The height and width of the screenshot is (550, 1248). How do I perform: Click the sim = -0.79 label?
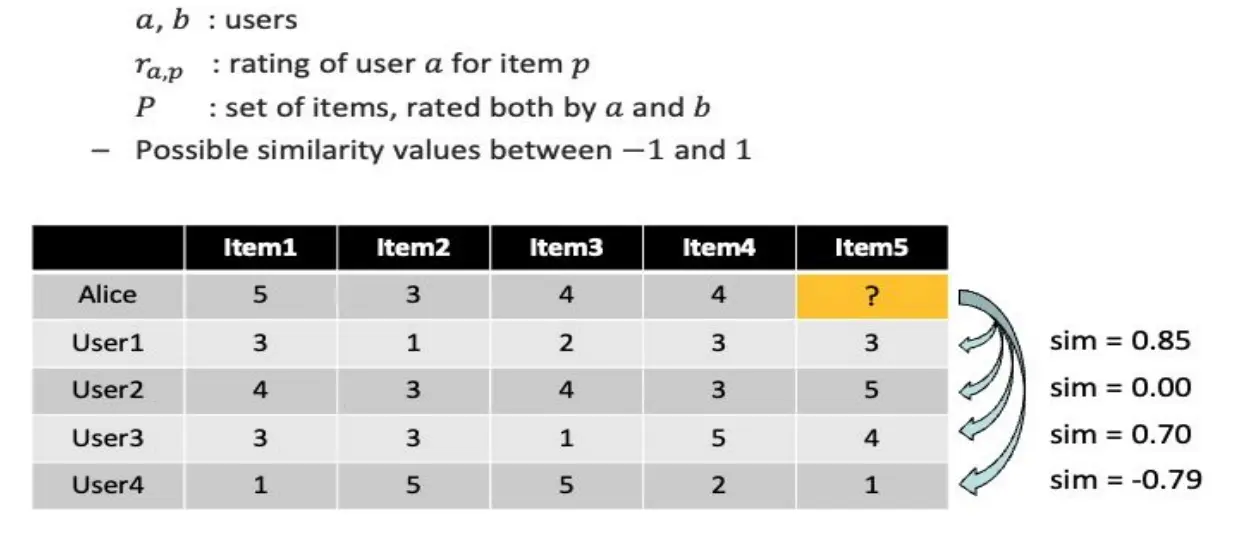1125,480
